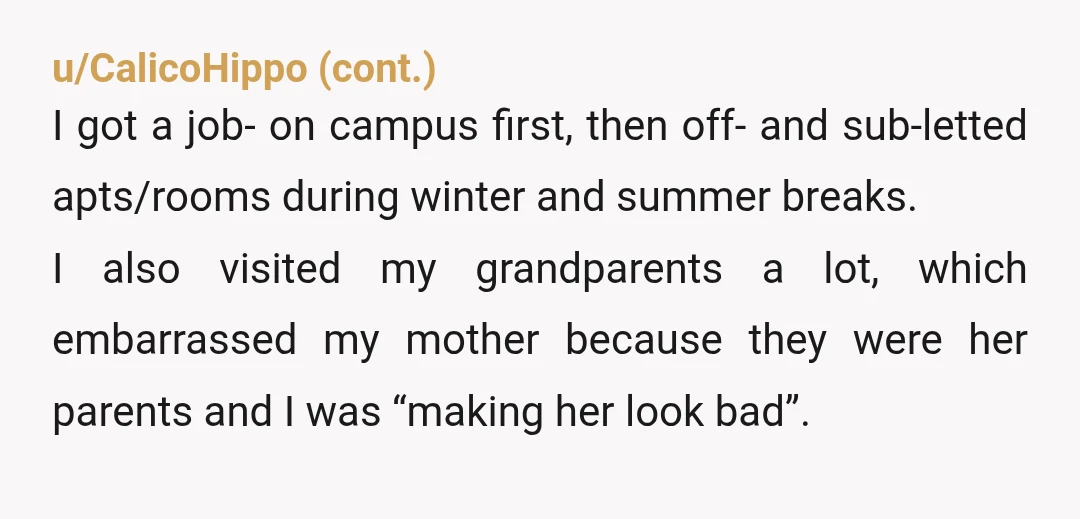Click the word "job-" in first line

point(220,127)
